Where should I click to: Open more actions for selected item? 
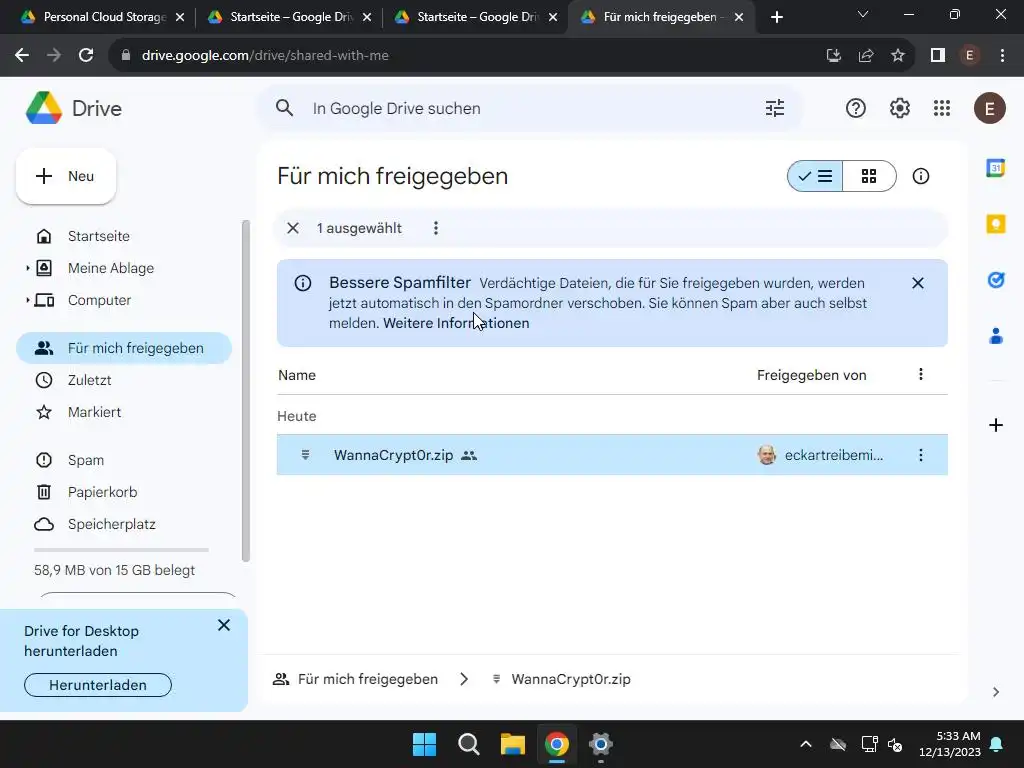[436, 228]
